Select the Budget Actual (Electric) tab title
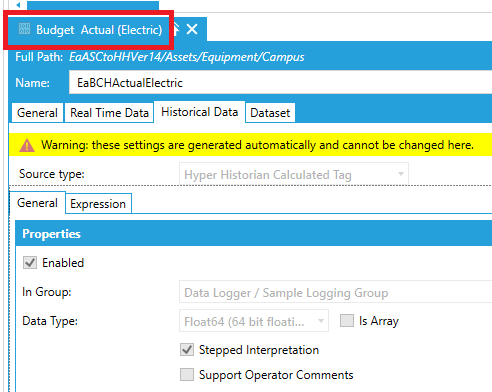 click(x=99, y=30)
